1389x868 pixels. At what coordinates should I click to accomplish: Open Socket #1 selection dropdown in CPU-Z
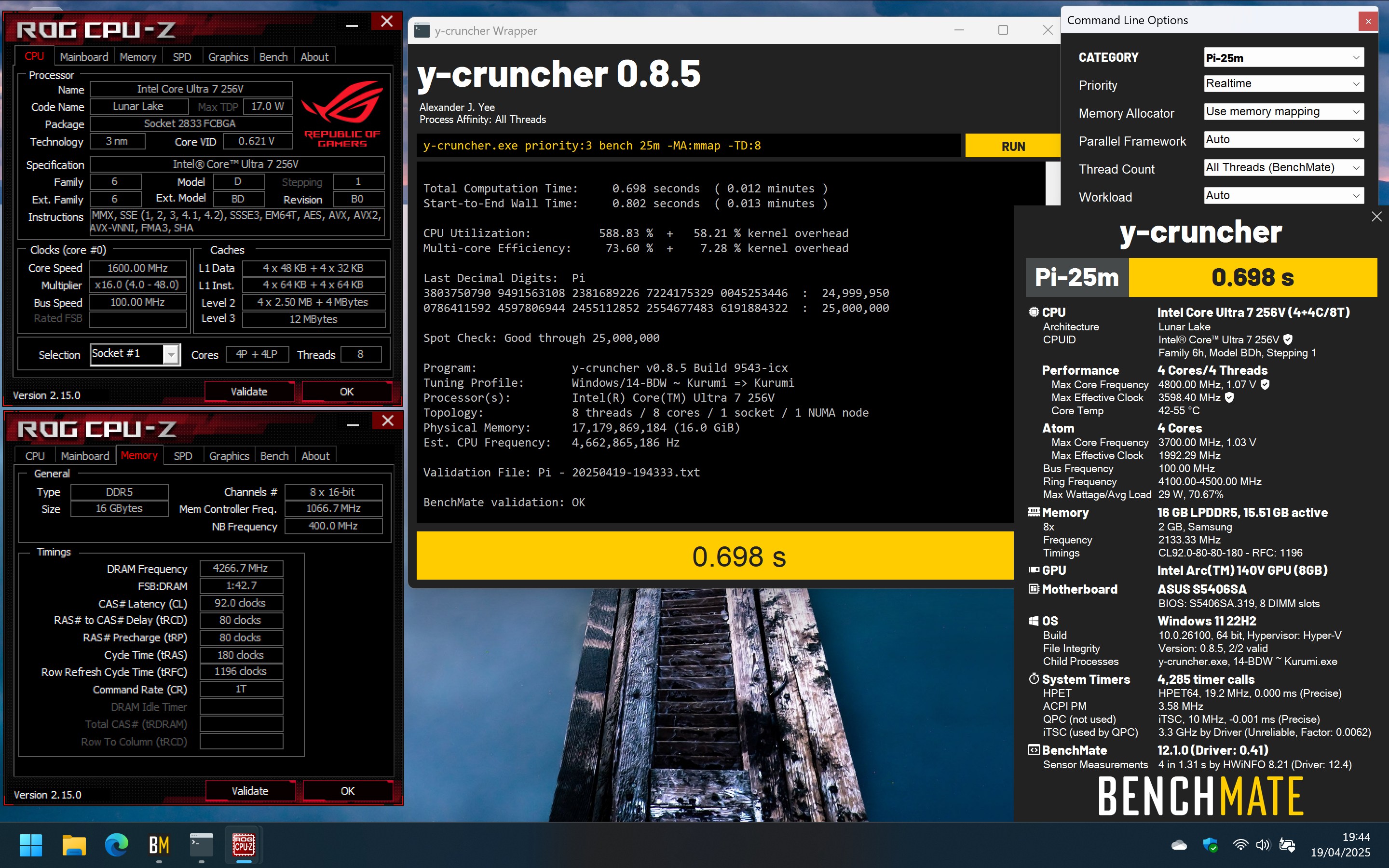point(136,354)
